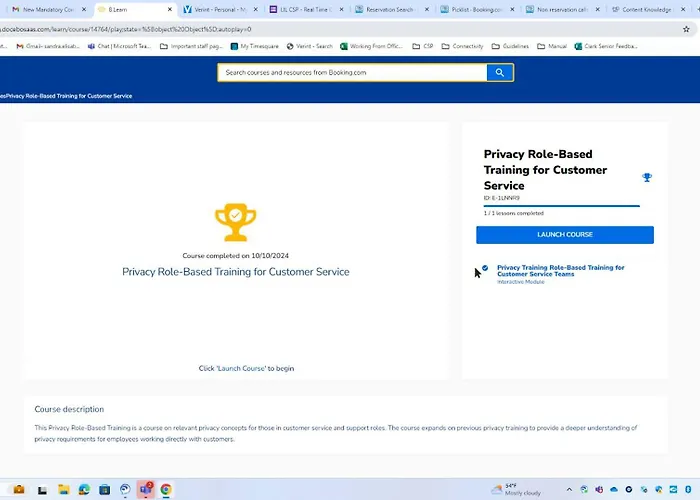Screen dimensions: 700x500
Task: Expand the hidden system tray icons chevron
Action: pyautogui.click(x=570, y=490)
